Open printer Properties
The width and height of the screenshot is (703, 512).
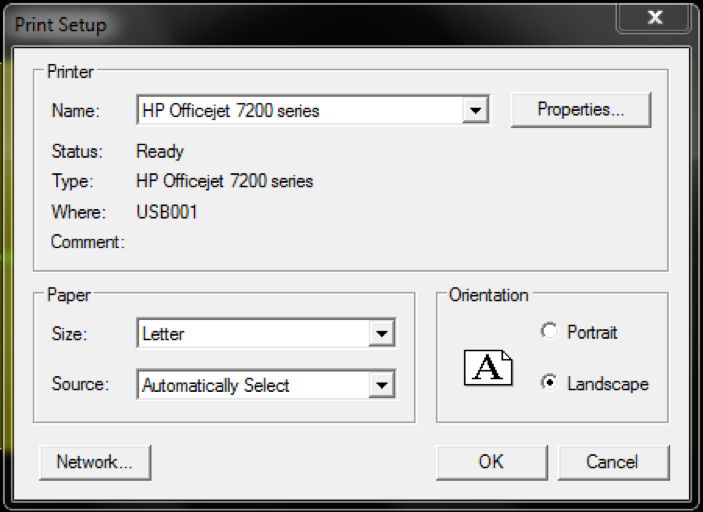coord(581,110)
